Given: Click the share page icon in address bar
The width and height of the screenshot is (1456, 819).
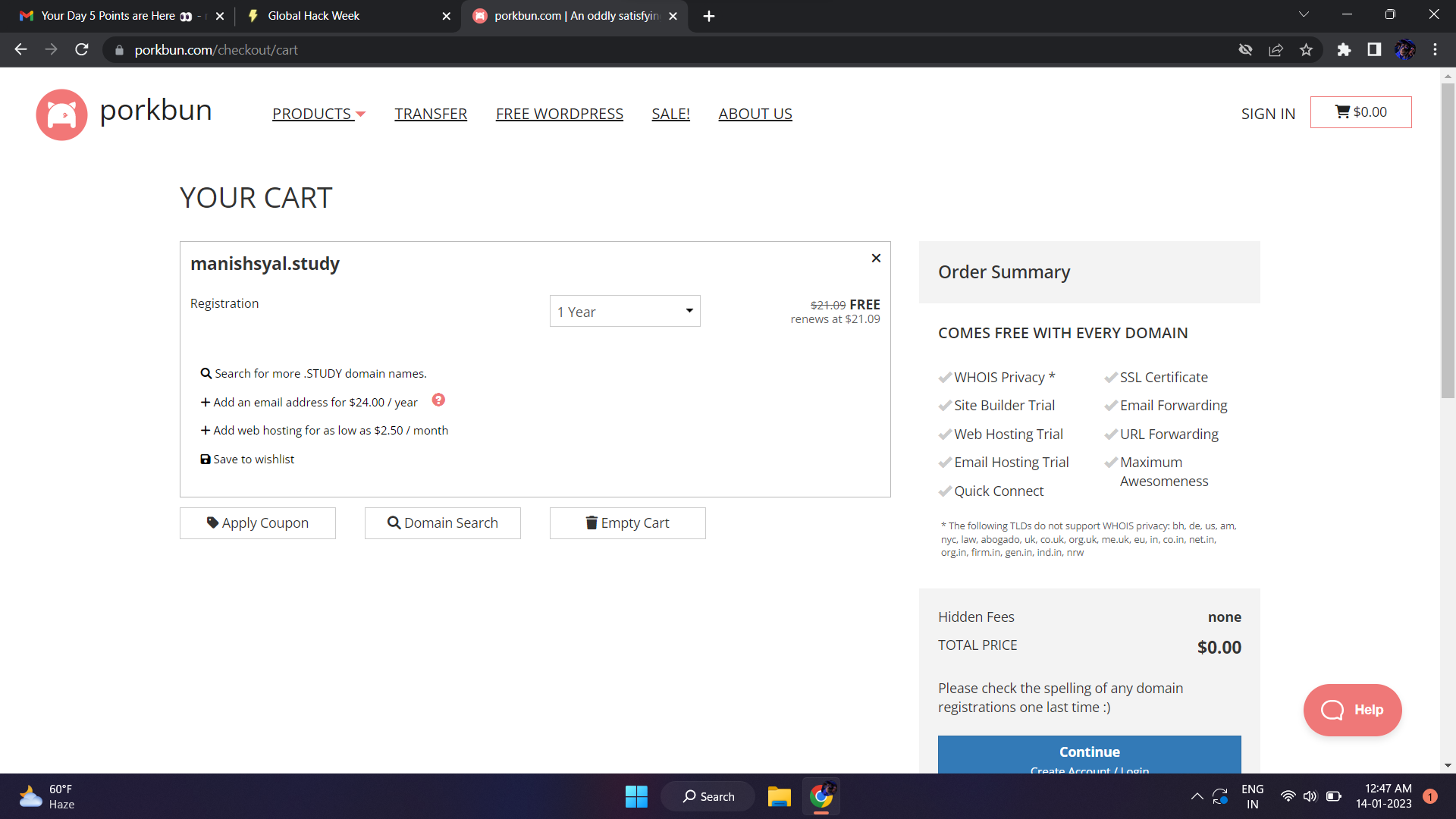Looking at the screenshot, I should point(1276,50).
